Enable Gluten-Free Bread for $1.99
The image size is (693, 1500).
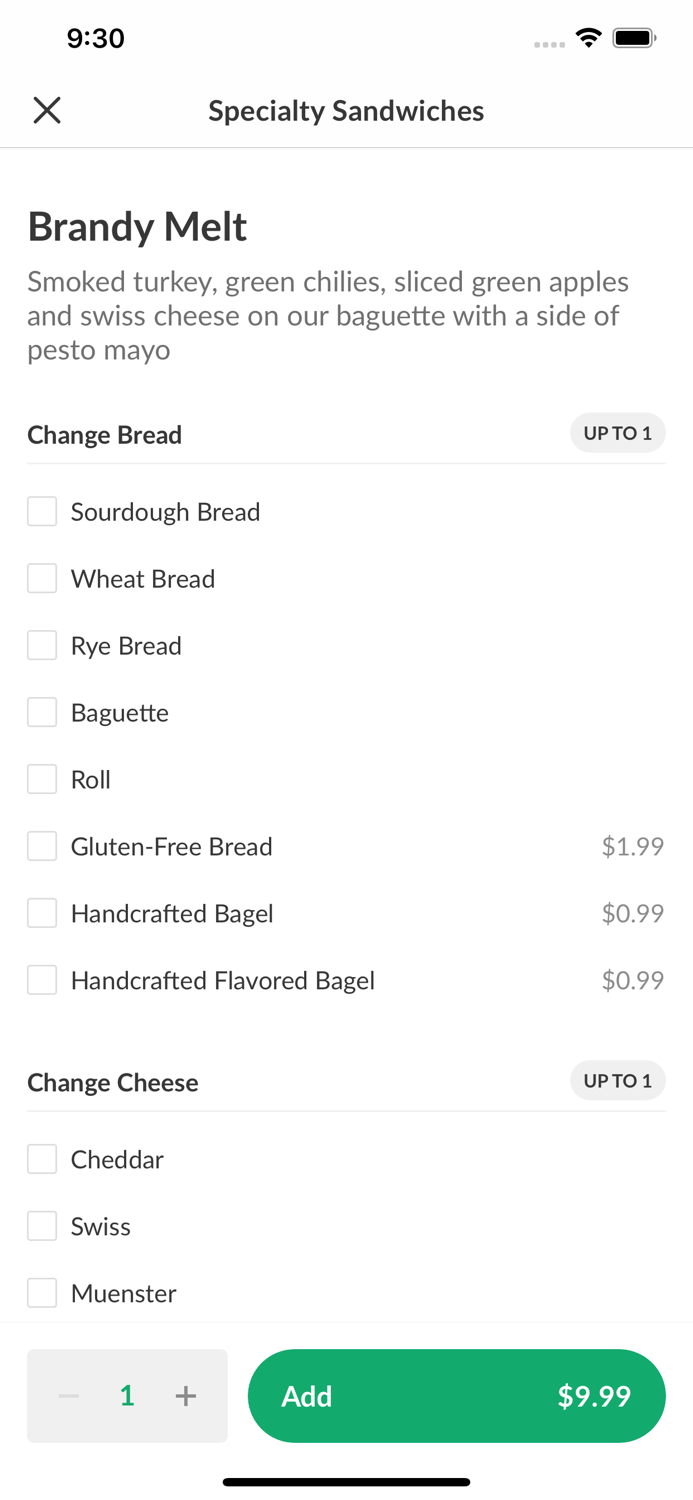pos(41,845)
